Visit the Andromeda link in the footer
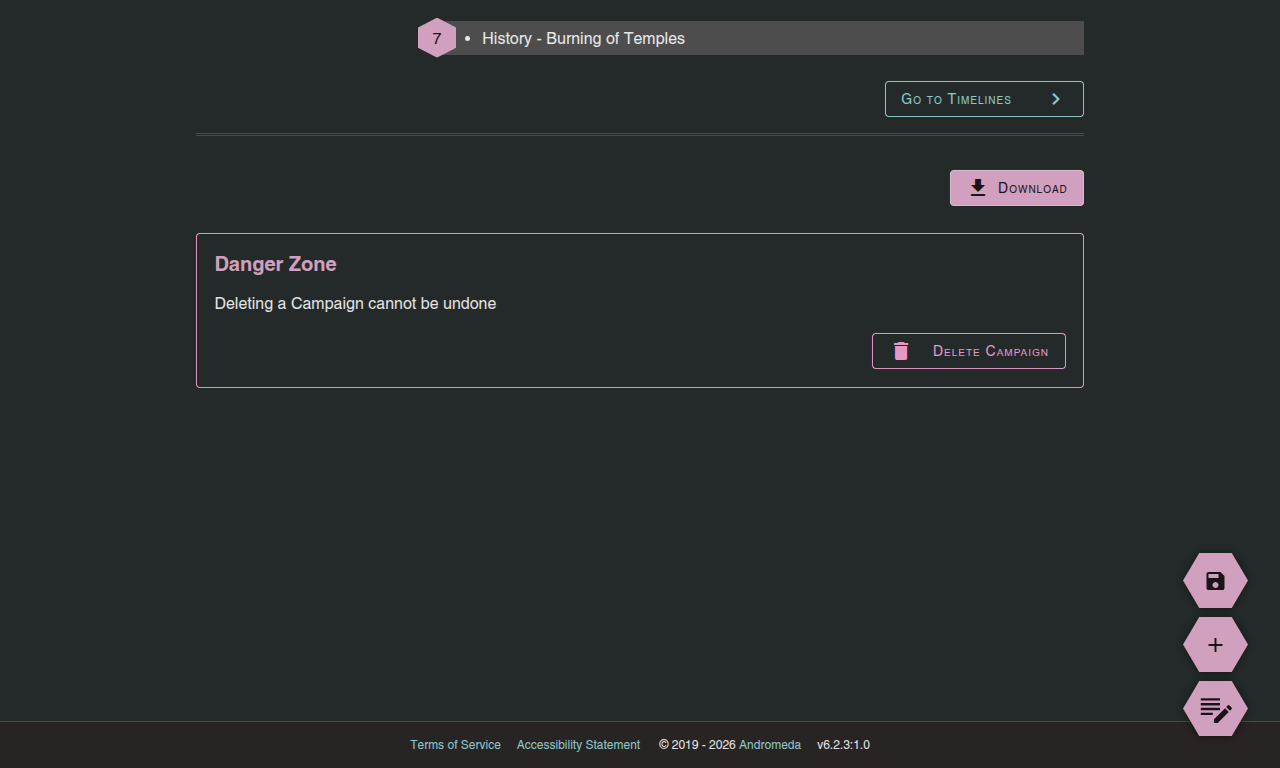Viewport: 1280px width, 768px height. point(770,744)
